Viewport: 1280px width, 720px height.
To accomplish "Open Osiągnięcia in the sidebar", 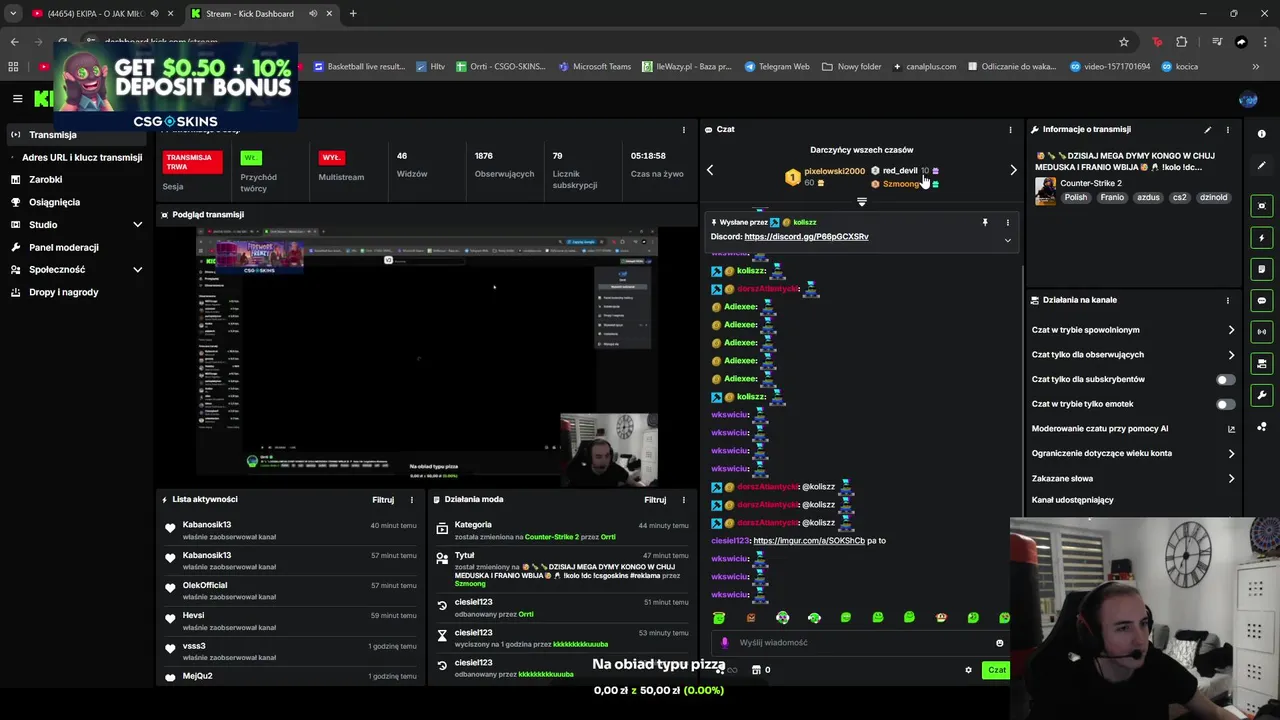I will point(54,202).
